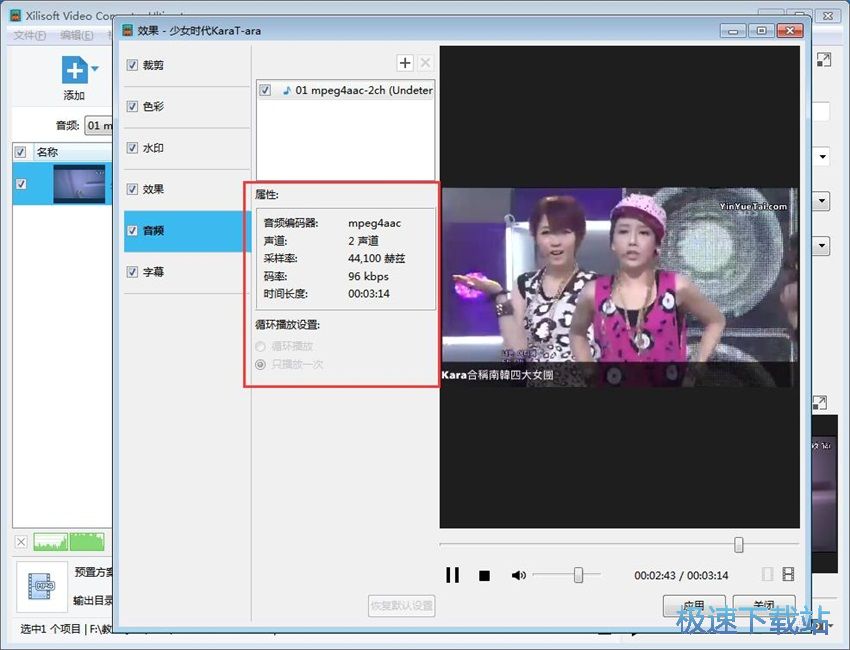This screenshot has height=650, width=850.
Task: Click the video thumbnail in file list
Action: click(79, 184)
